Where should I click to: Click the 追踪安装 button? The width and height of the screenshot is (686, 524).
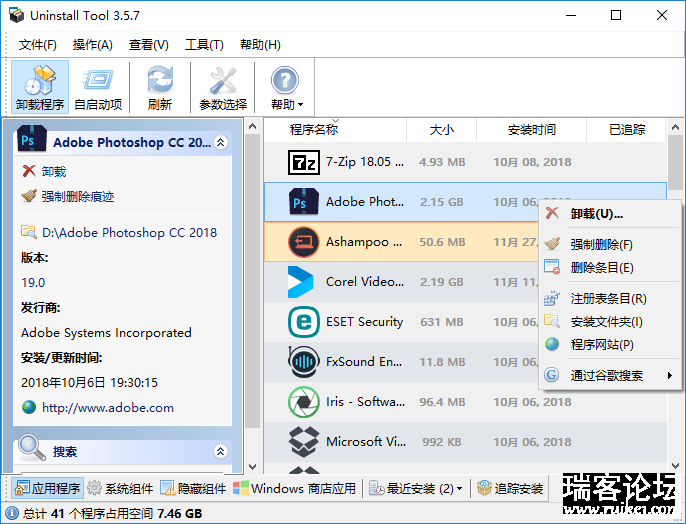510,488
